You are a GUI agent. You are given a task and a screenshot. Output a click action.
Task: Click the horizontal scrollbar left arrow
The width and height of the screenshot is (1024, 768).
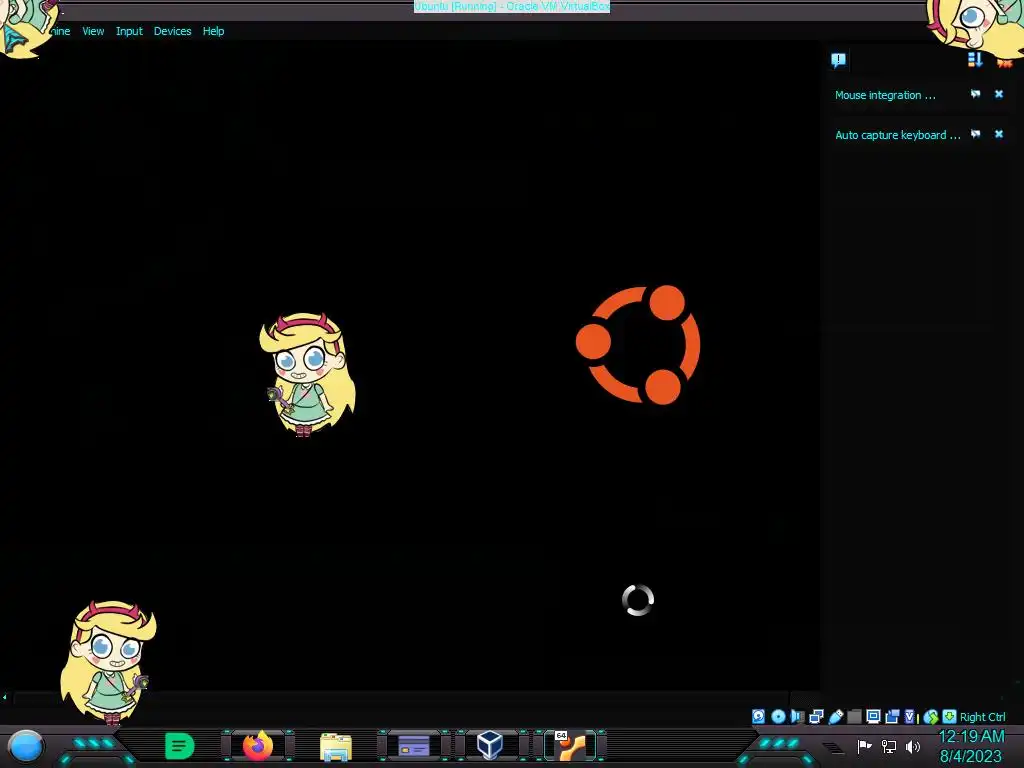pyautogui.click(x=5, y=697)
